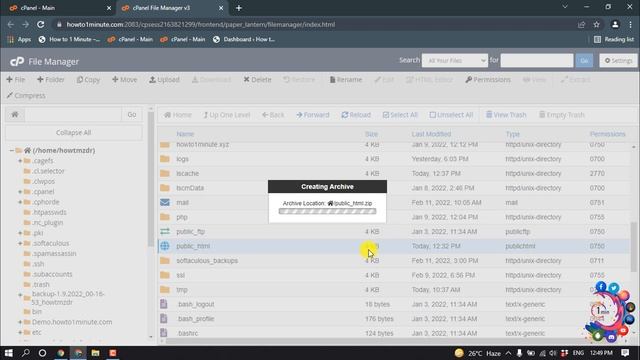Expand the backup-1.9.2022 folder
Screen dimensions: 640x360
click(20, 294)
